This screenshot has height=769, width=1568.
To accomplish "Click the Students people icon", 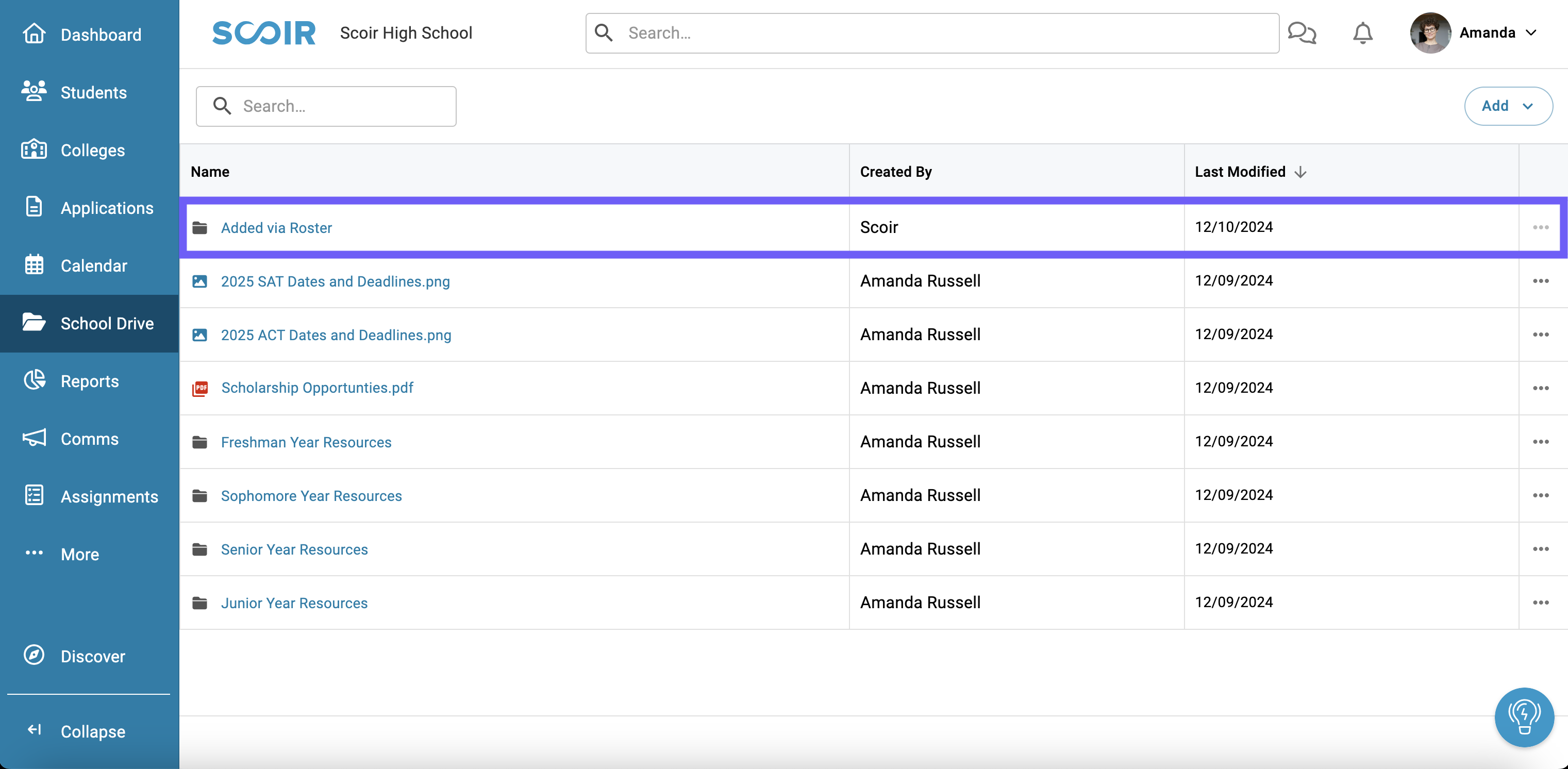I will [34, 91].
